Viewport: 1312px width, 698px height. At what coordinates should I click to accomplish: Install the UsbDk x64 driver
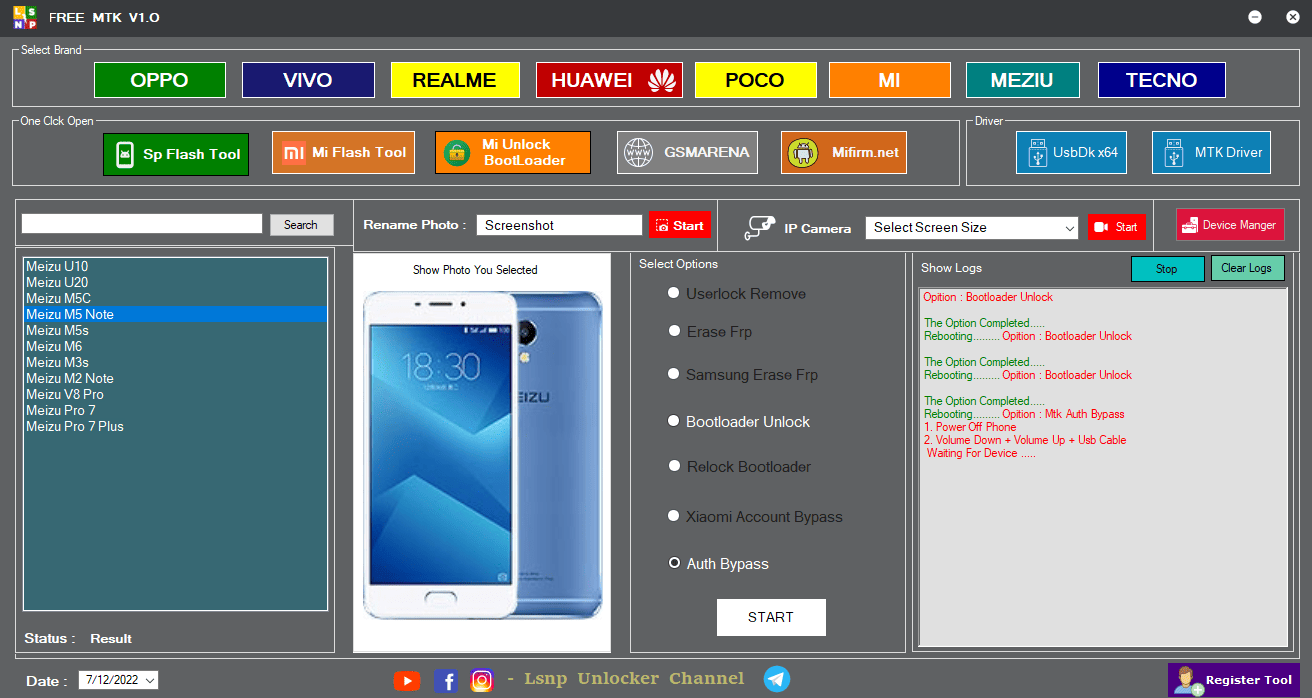[x=1071, y=152]
